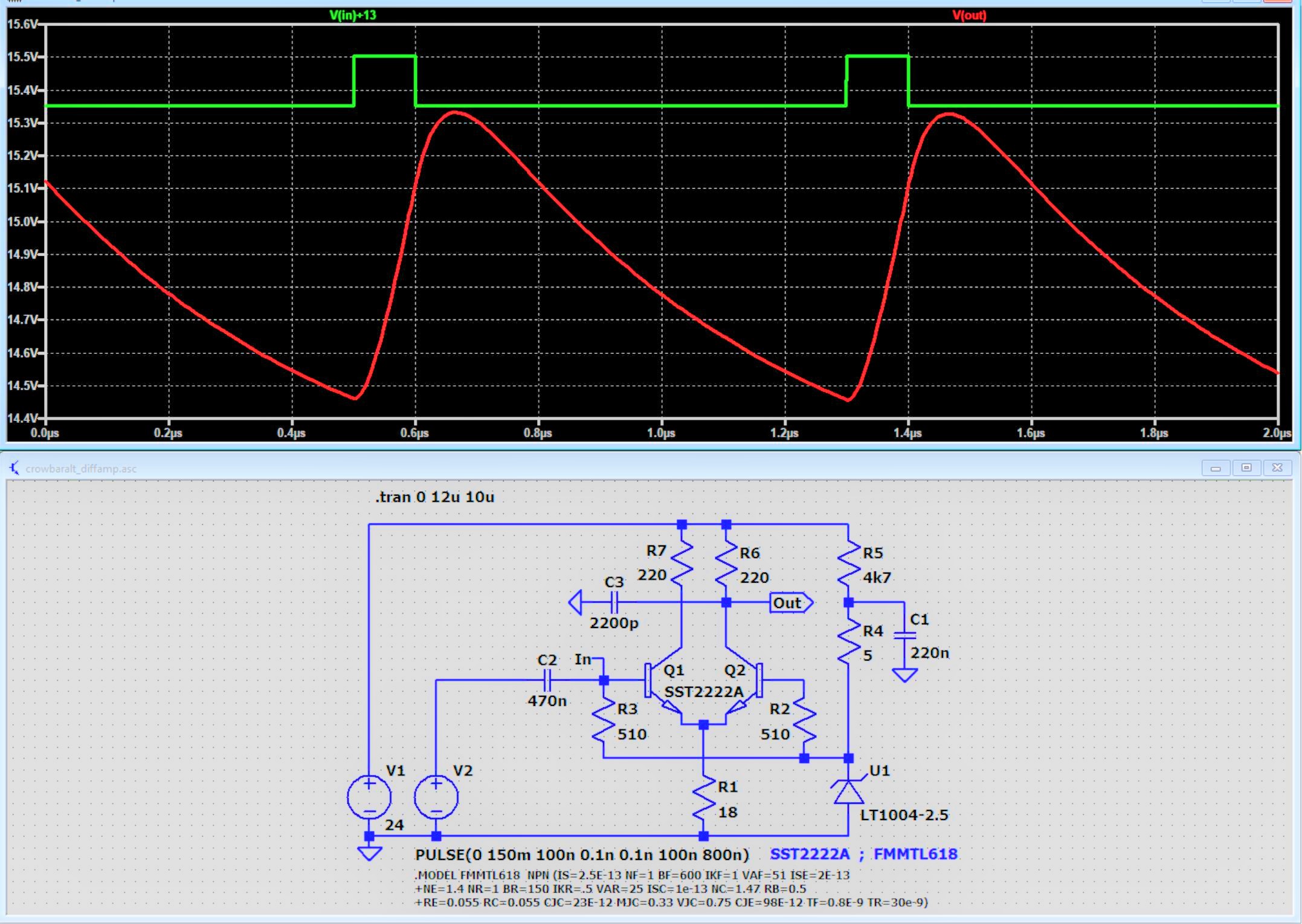The height and width of the screenshot is (924, 1302).
Task: Click the V(in)+13 trace label
Action: click(353, 15)
